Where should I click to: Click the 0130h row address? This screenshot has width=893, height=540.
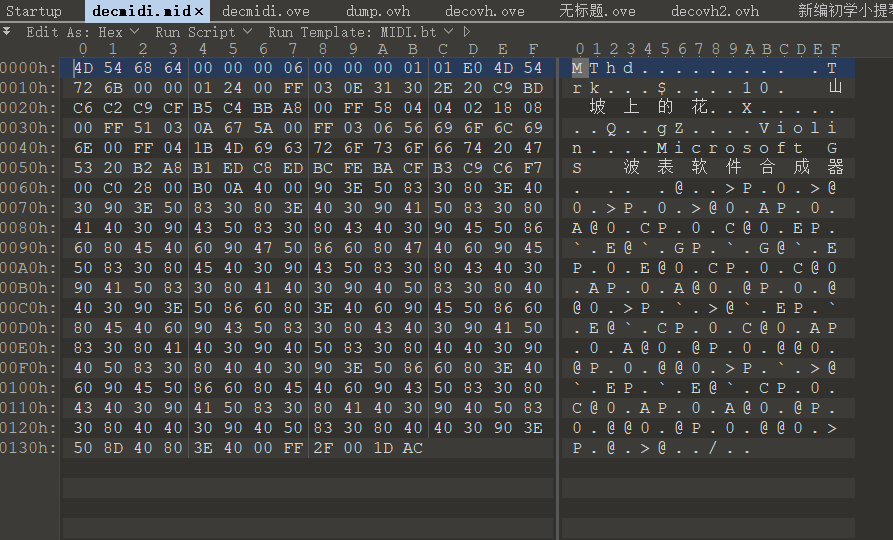28,448
